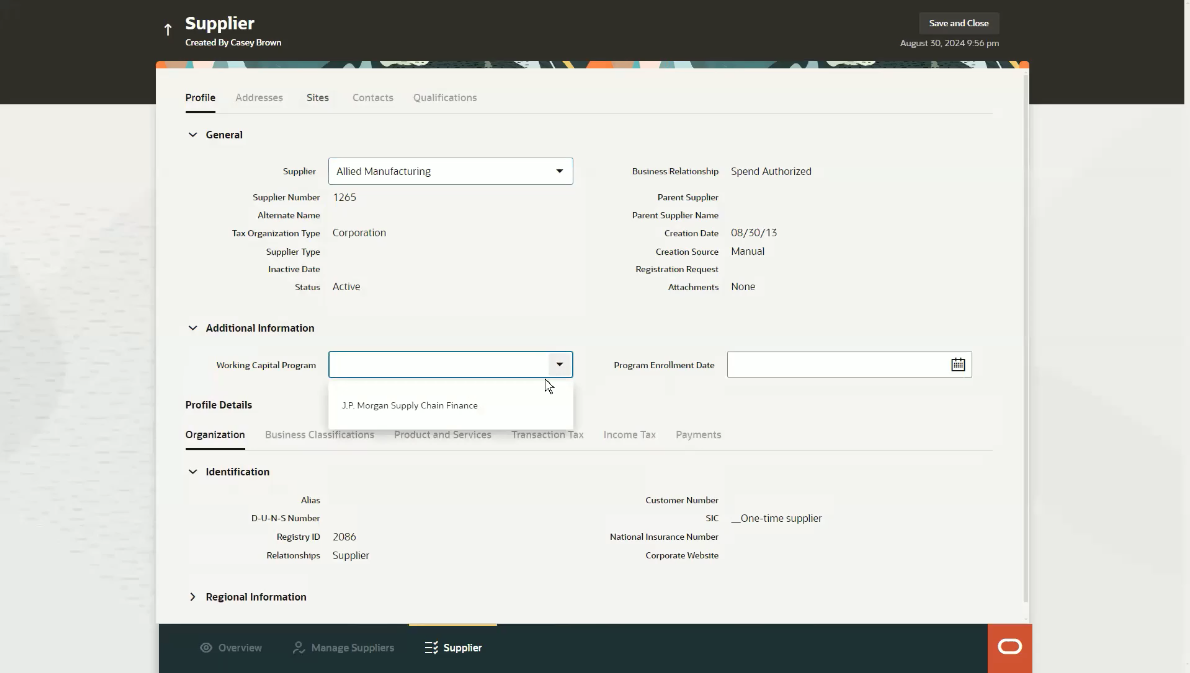Collapse the General section
The image size is (1190, 673).
(x=193, y=135)
